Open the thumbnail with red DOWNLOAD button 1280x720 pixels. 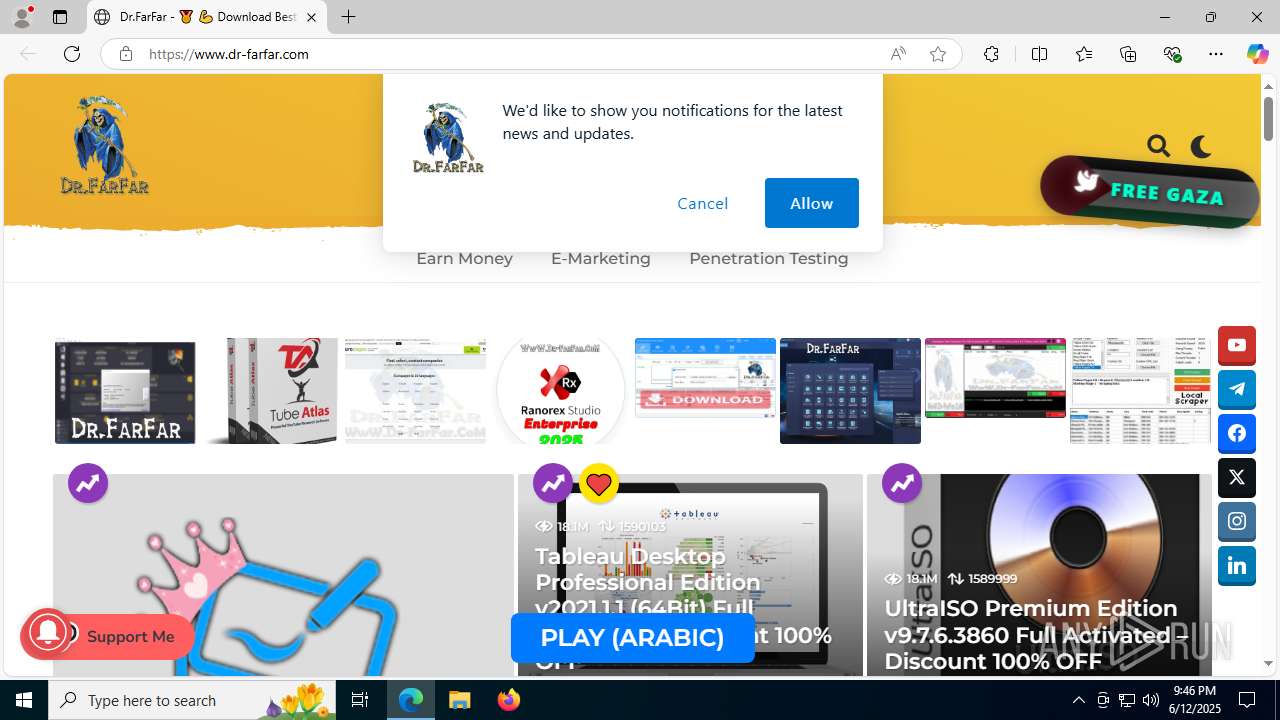pos(705,378)
